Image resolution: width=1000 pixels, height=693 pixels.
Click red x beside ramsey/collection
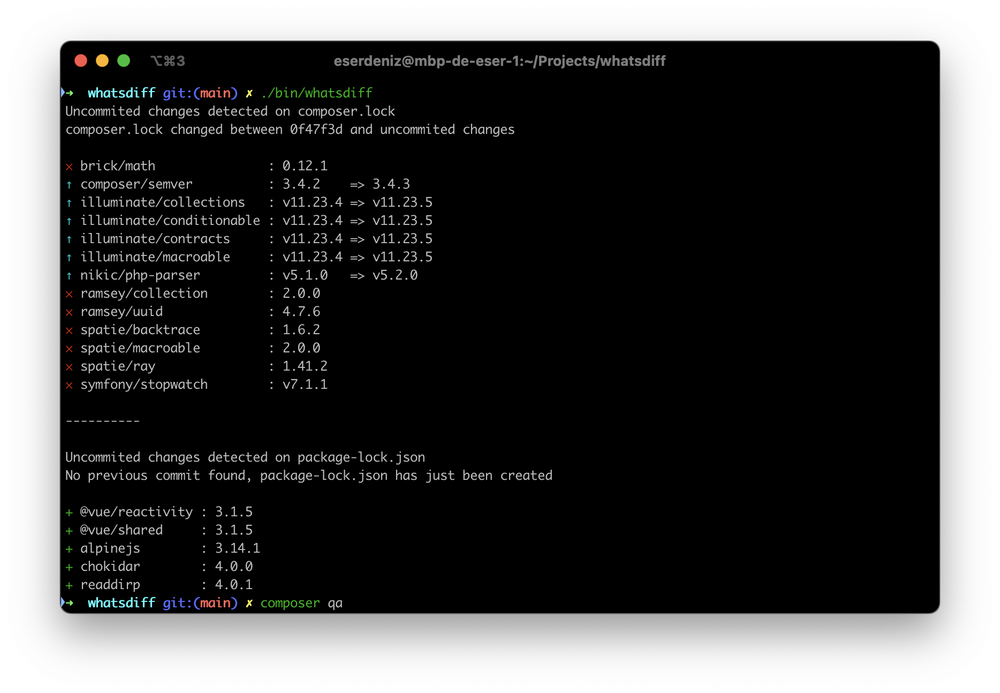[x=70, y=295]
